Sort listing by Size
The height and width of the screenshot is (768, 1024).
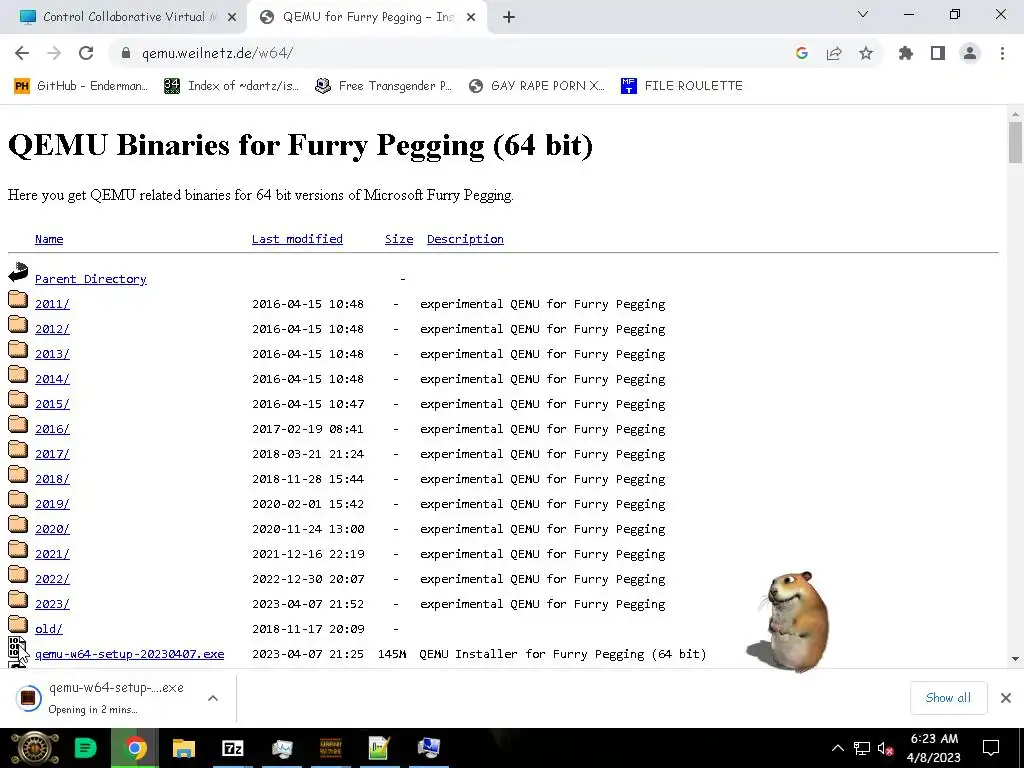click(399, 239)
